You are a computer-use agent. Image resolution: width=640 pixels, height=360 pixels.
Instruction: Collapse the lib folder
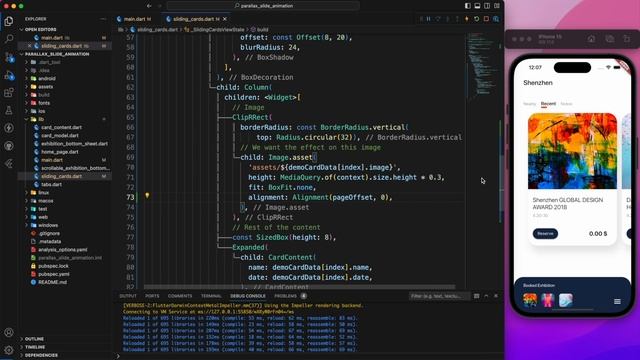click(41, 119)
